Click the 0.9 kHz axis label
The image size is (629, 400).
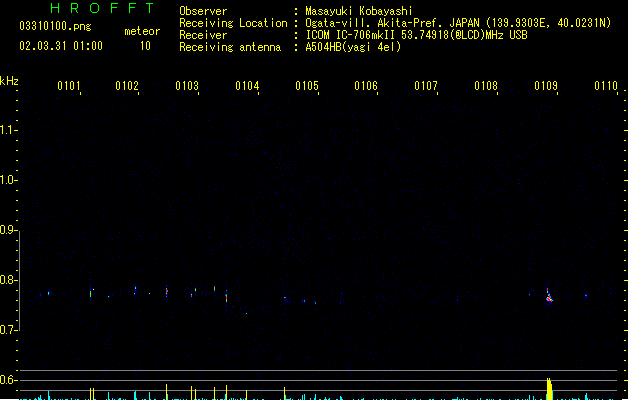(7, 230)
